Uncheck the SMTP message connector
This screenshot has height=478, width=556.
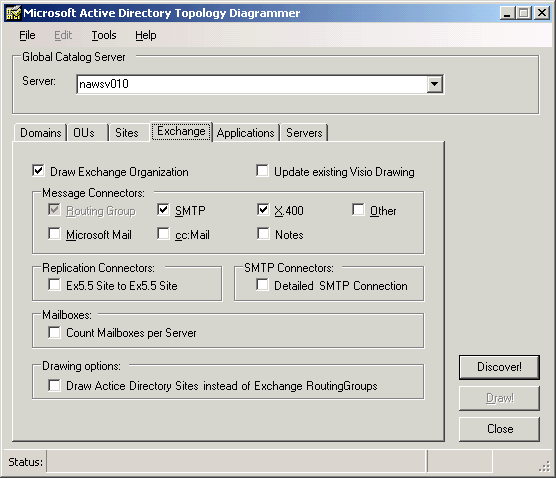(x=163, y=210)
